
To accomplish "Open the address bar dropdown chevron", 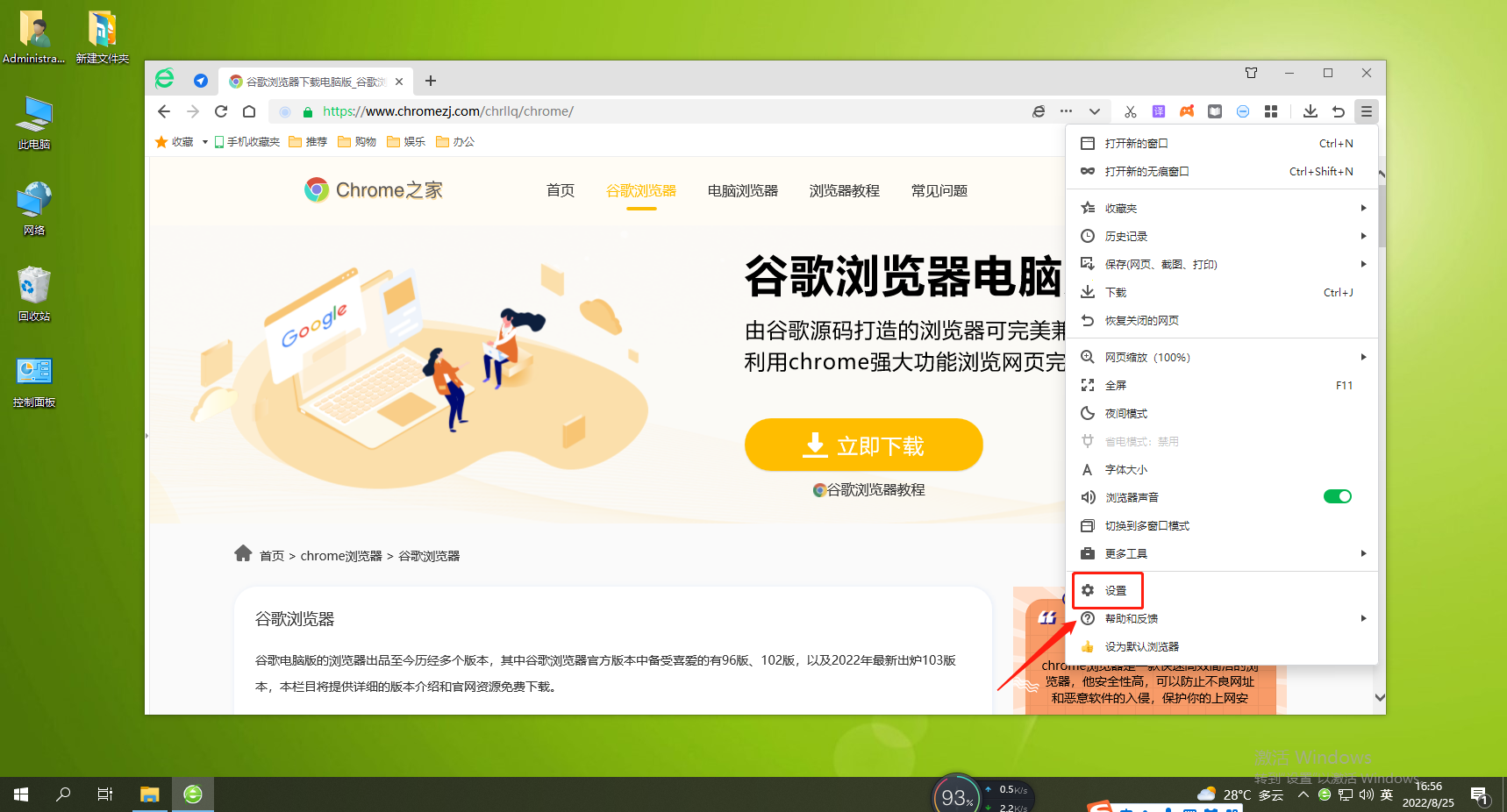I will 1095,111.
